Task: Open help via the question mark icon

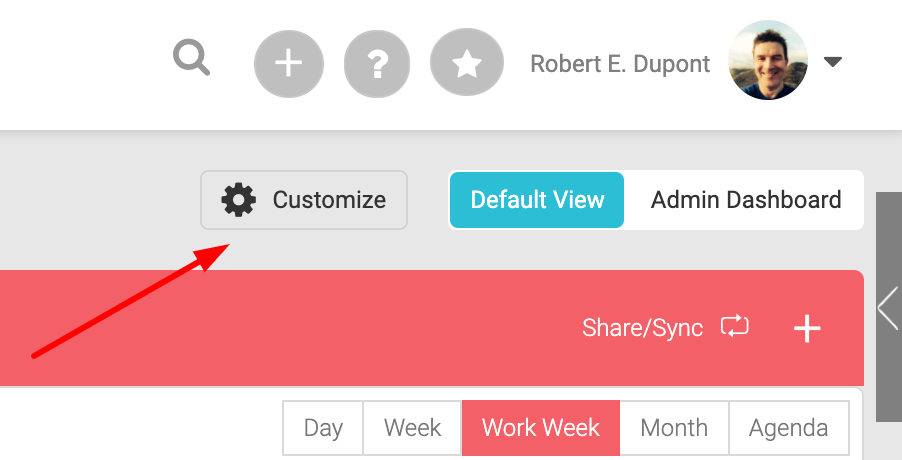Action: [x=377, y=63]
